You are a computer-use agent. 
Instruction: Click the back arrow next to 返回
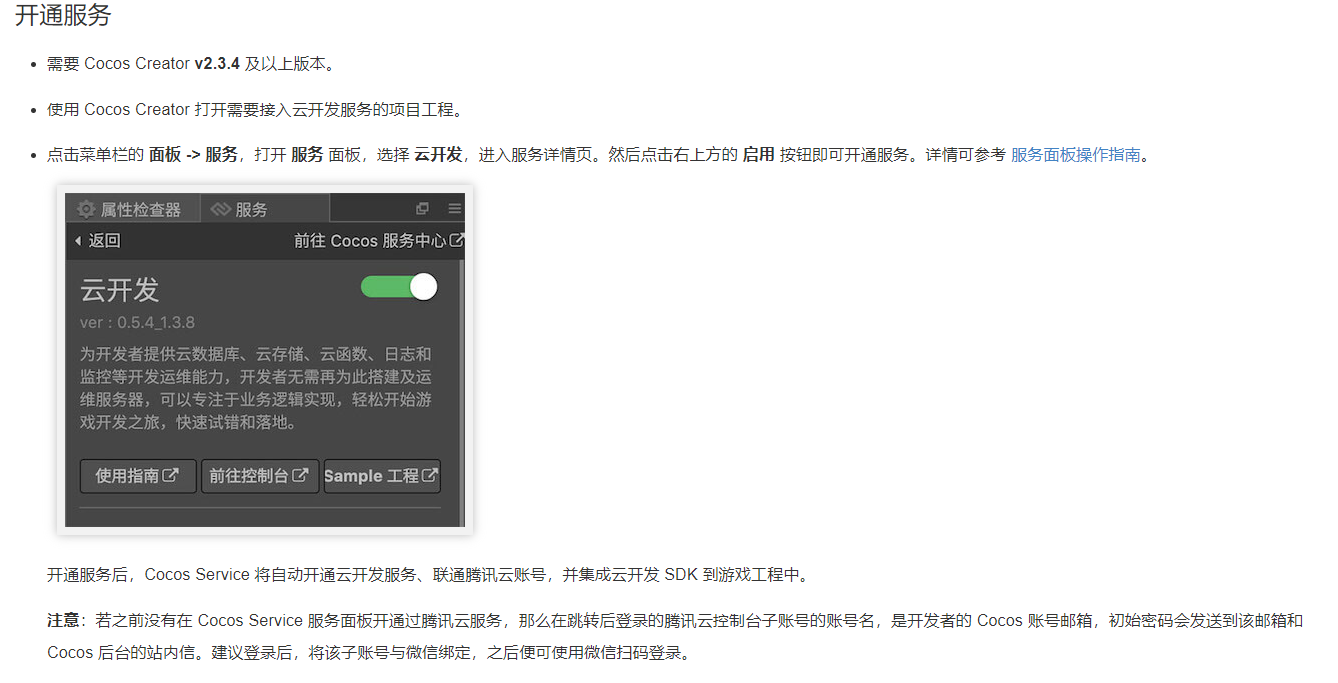coord(78,241)
